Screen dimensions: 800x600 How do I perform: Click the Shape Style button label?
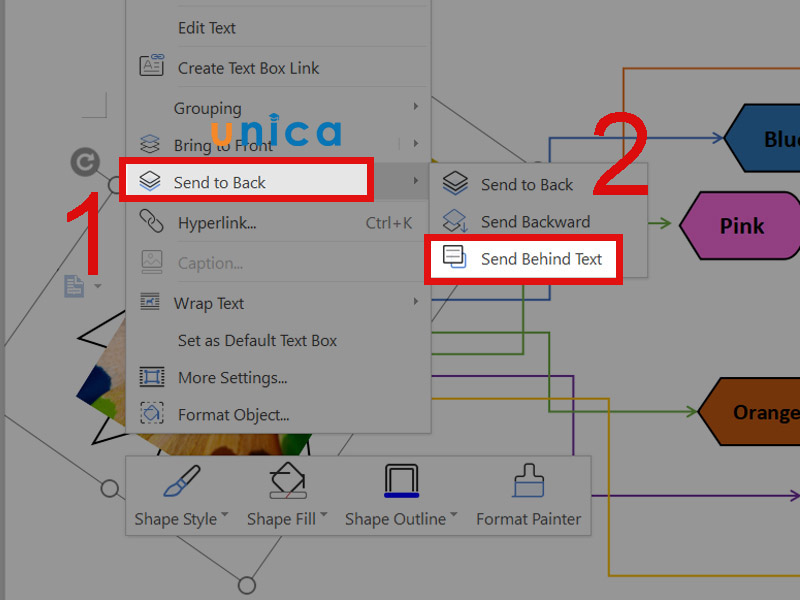(176, 519)
